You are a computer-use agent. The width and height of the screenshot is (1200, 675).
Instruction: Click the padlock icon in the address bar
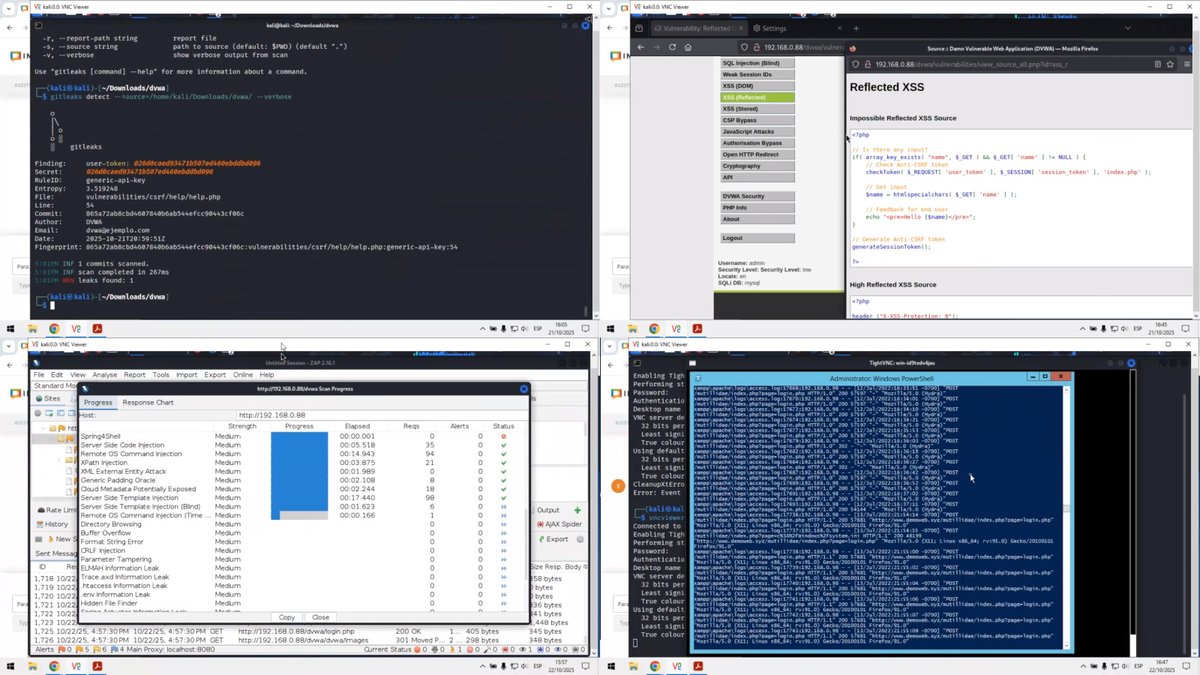click(x=756, y=47)
